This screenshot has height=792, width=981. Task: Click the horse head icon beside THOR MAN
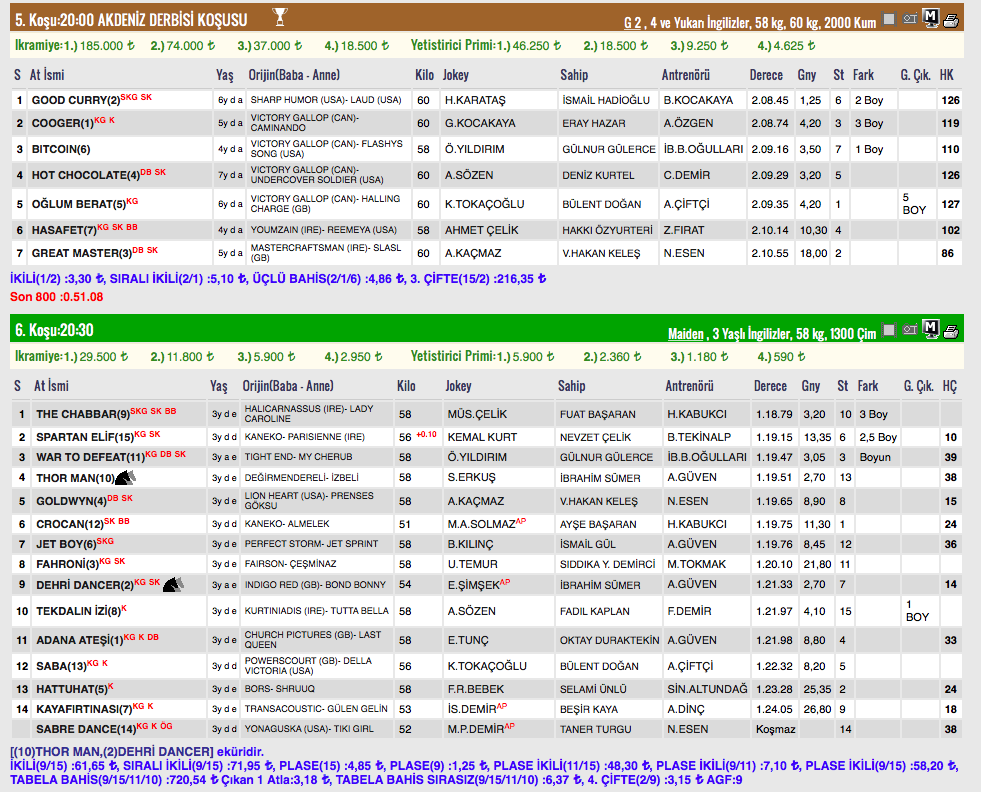point(127,478)
